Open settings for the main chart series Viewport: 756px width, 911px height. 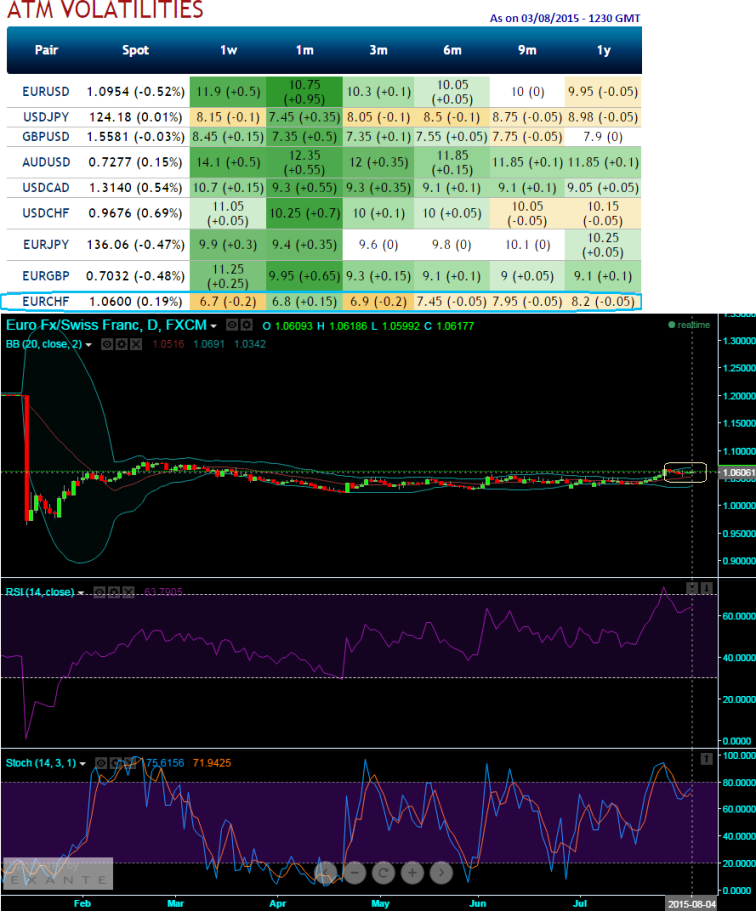[x=246, y=325]
